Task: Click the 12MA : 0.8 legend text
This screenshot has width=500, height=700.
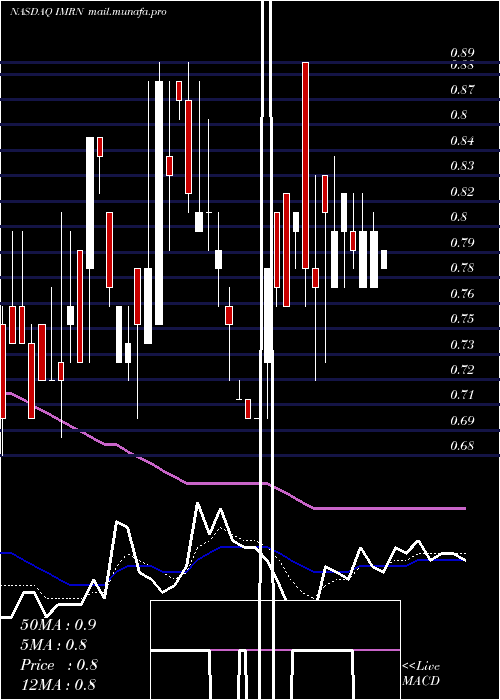Action: pyautogui.click(x=58, y=685)
